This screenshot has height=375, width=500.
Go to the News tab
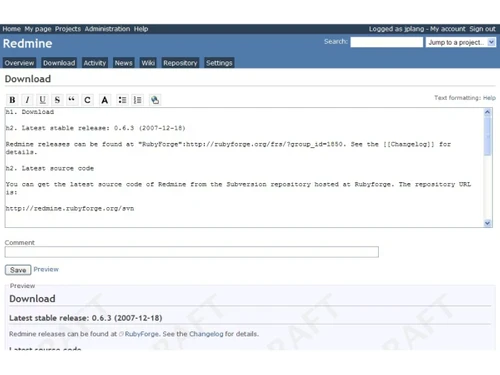tap(123, 63)
